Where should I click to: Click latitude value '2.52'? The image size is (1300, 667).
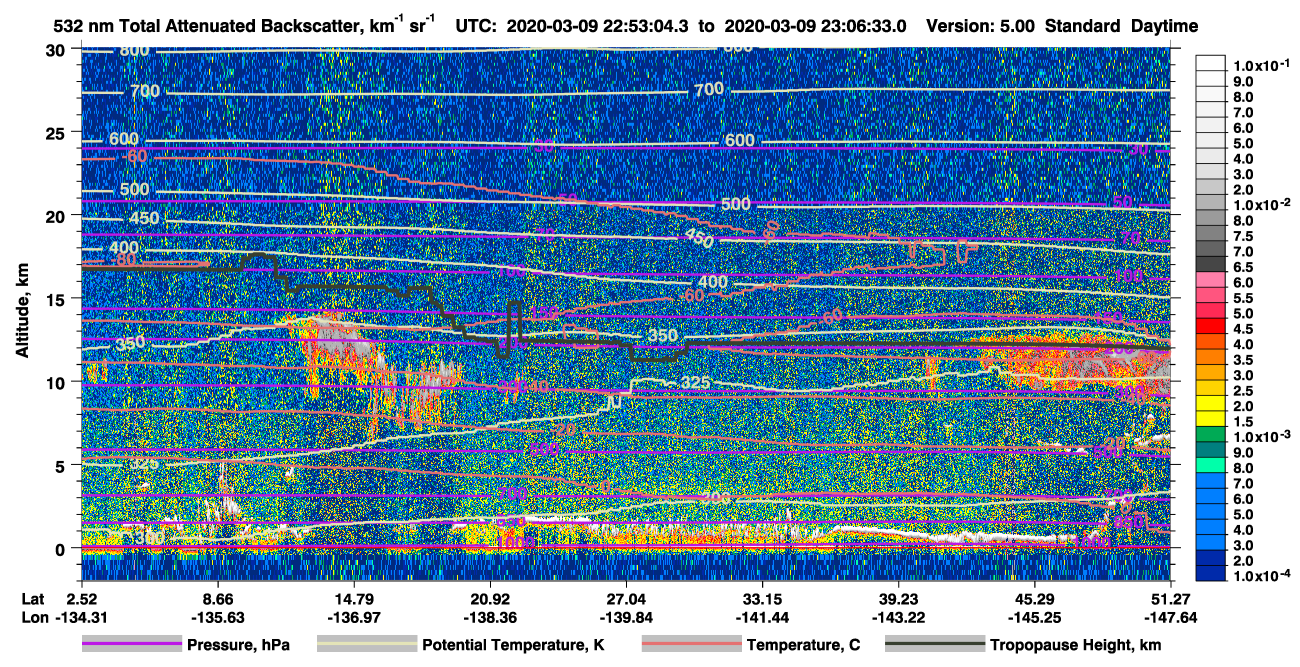pos(81,598)
